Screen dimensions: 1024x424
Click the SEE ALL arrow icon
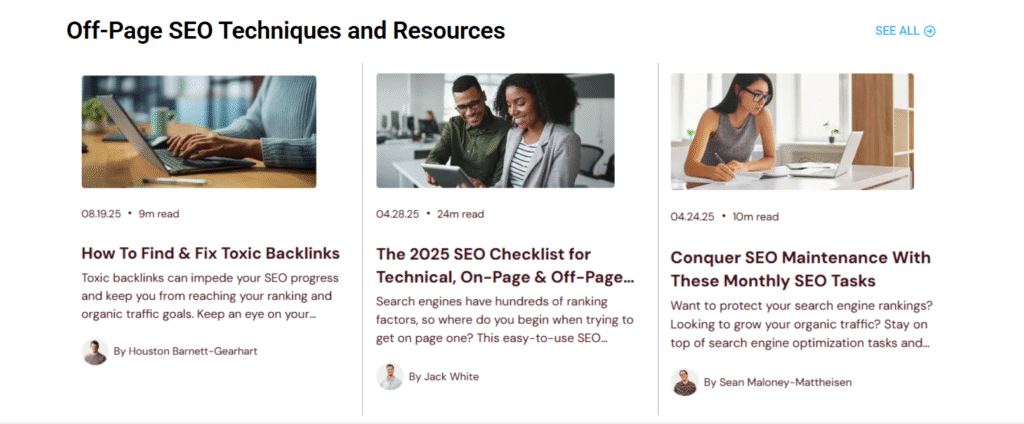(x=930, y=31)
